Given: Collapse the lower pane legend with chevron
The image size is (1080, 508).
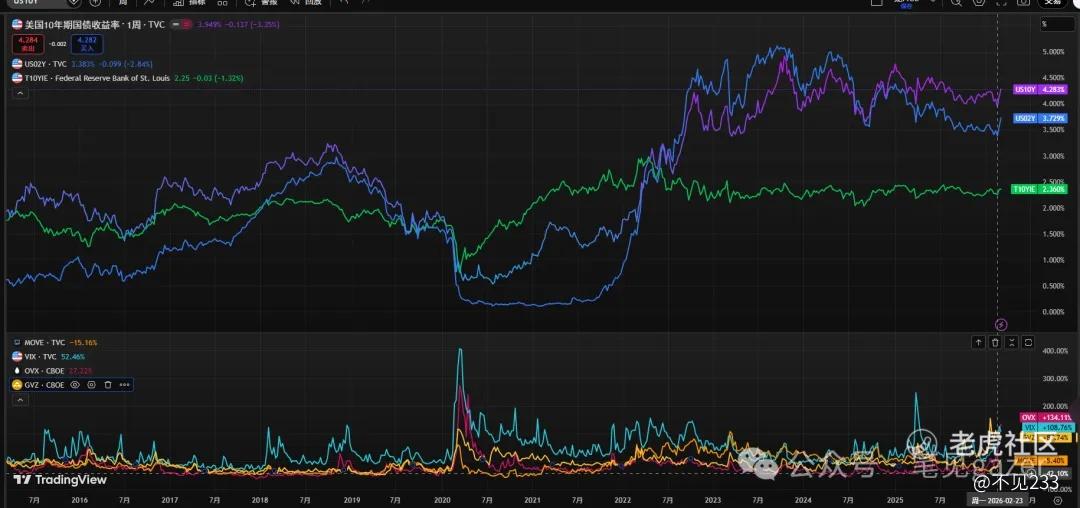Looking at the screenshot, I should point(20,400).
